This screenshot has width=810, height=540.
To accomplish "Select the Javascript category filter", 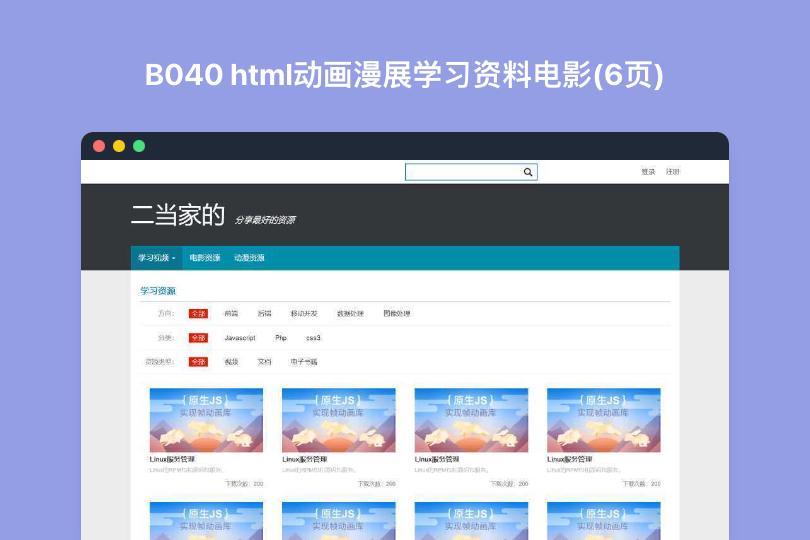I will (239, 338).
